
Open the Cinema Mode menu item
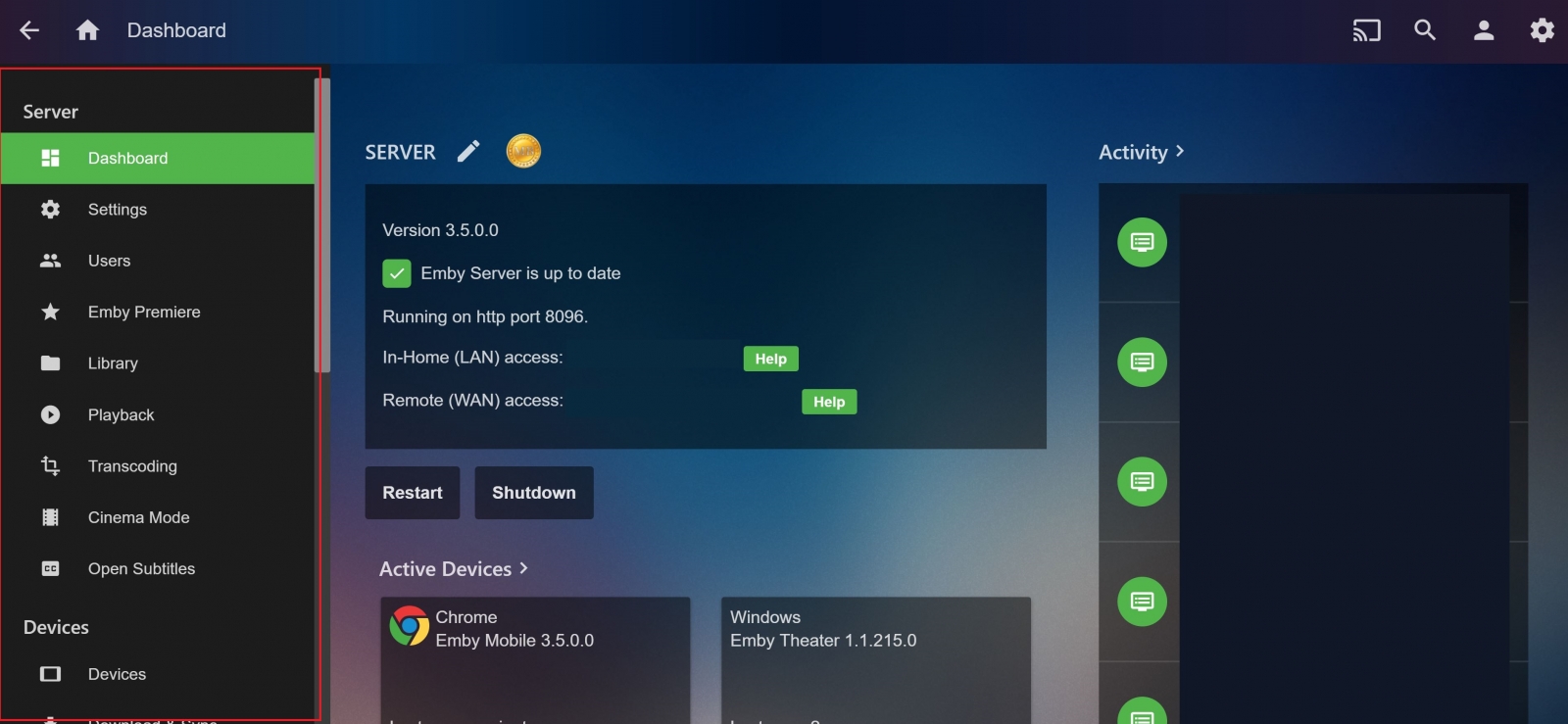coord(158,517)
